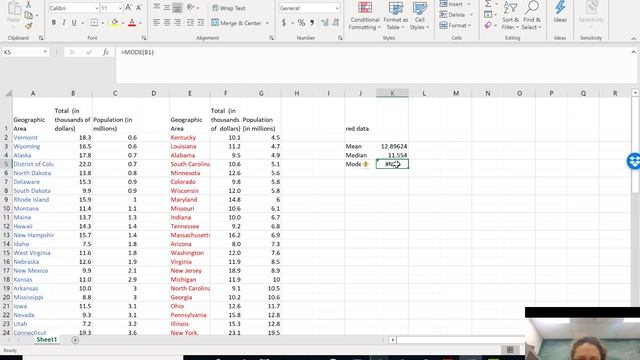The width and height of the screenshot is (640, 360).
Task: Apply Borders with the borders icon
Action: coord(94,23)
